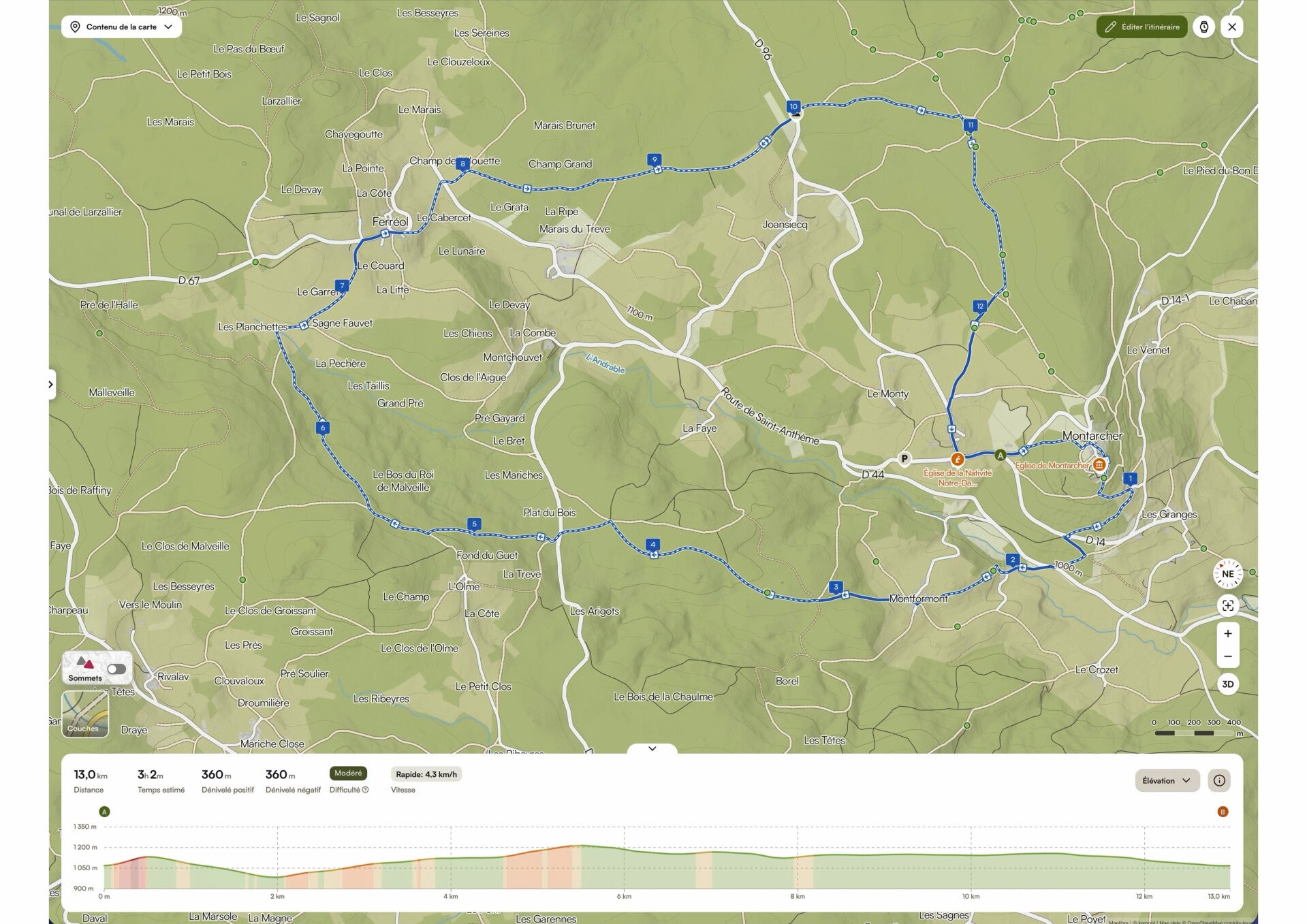
Task: Click the Rapide: 4,3 km/h speed chip
Action: (x=426, y=774)
